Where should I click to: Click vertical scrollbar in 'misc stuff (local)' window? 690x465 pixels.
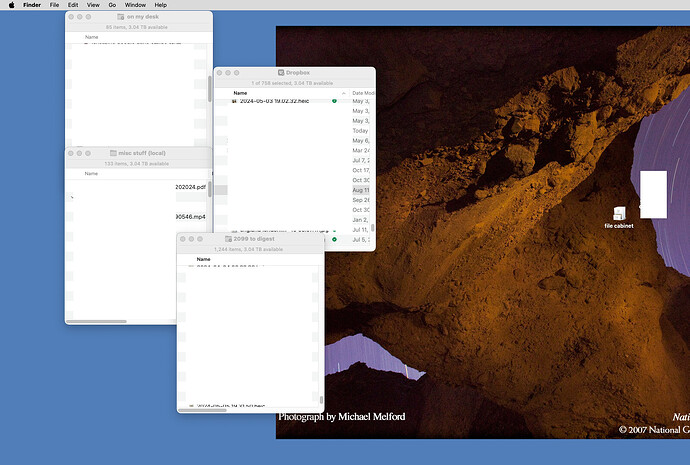(x=210, y=189)
